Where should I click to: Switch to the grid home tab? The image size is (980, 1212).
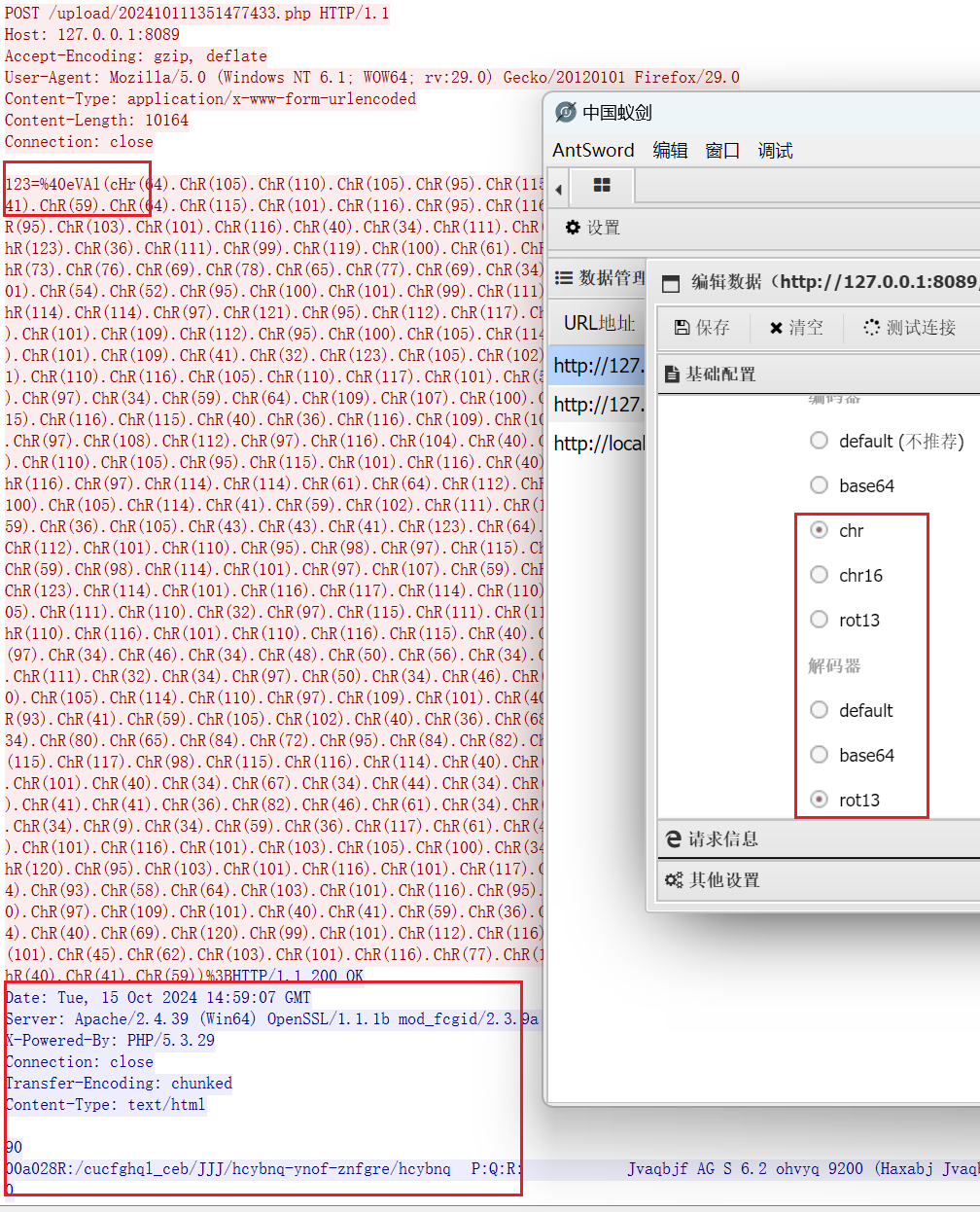pyautogui.click(x=602, y=186)
